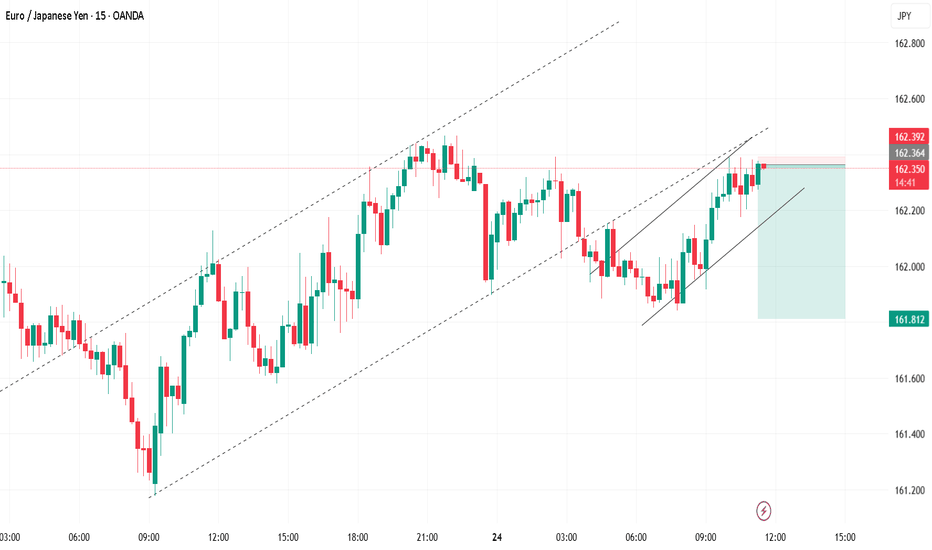Click the green short position target zone
Screen dimensions: 932x550
click(x=801, y=244)
